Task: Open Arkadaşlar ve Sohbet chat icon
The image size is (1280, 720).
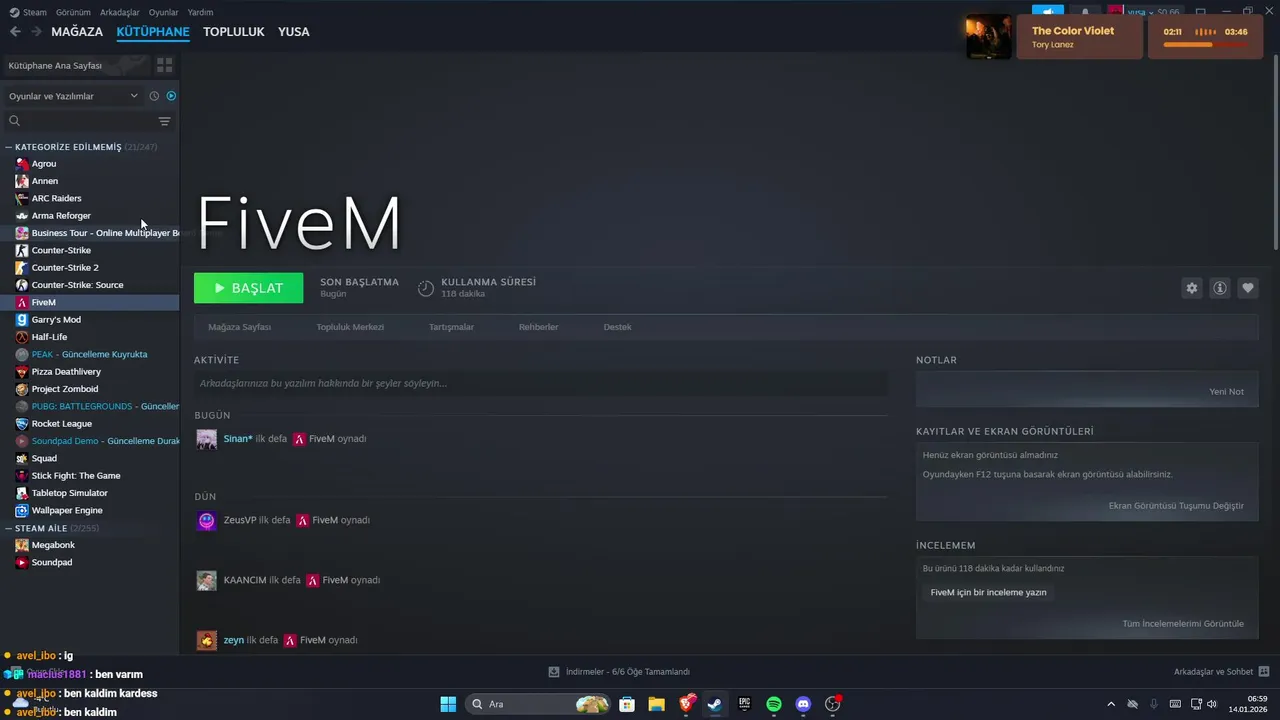Action: tap(1264, 672)
